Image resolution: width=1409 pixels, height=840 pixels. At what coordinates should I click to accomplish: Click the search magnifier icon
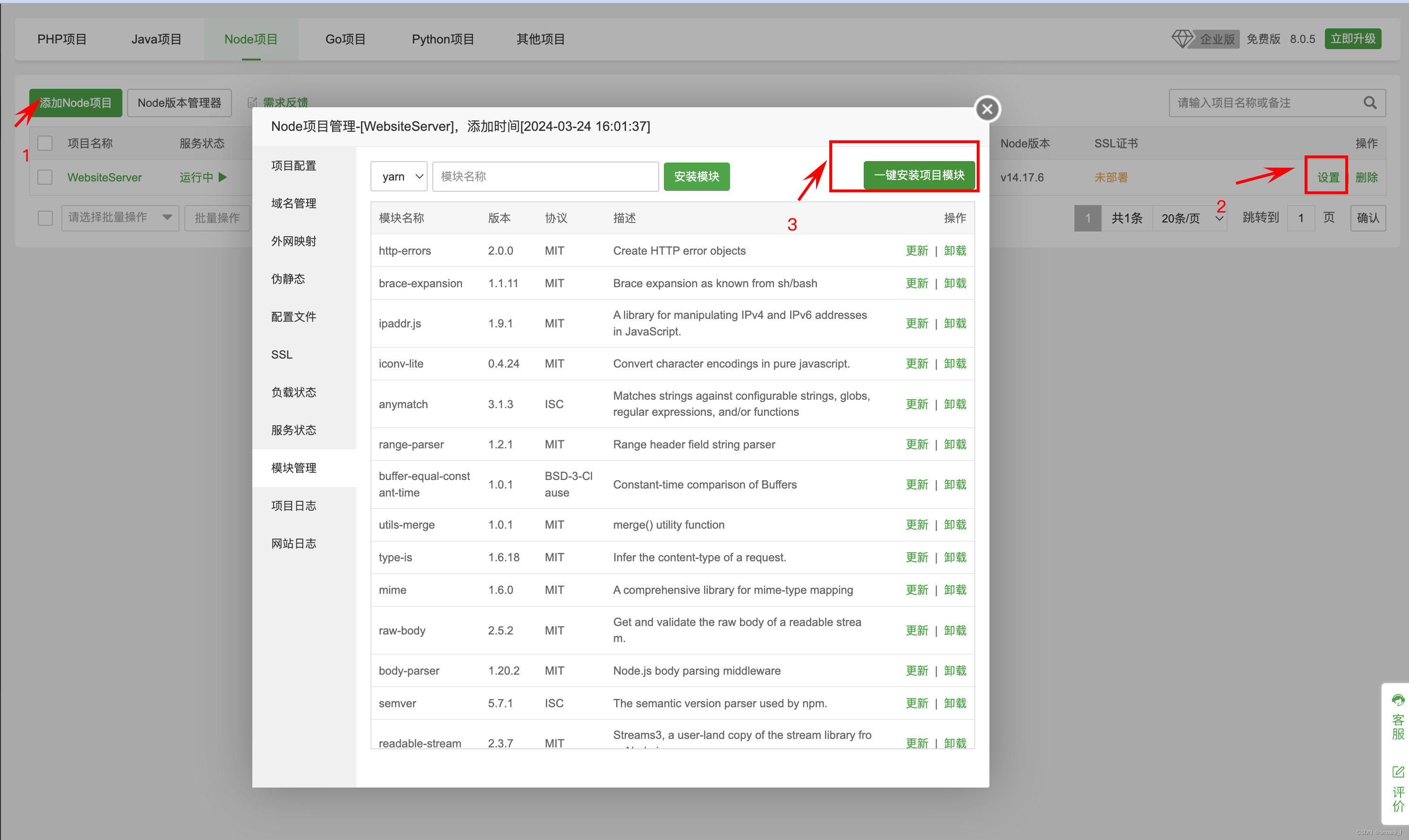click(1370, 103)
